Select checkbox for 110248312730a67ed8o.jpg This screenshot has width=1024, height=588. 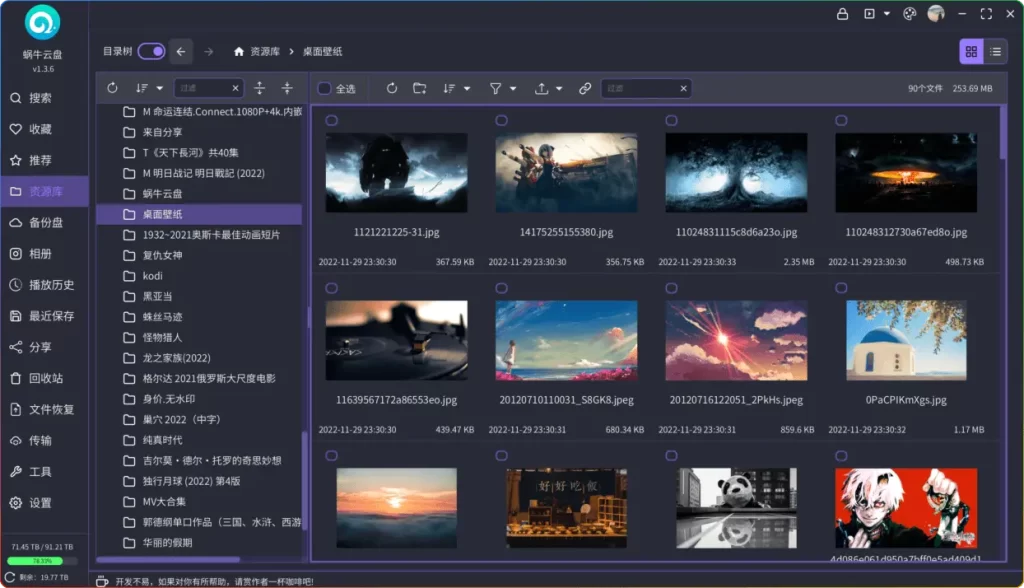[x=841, y=120]
